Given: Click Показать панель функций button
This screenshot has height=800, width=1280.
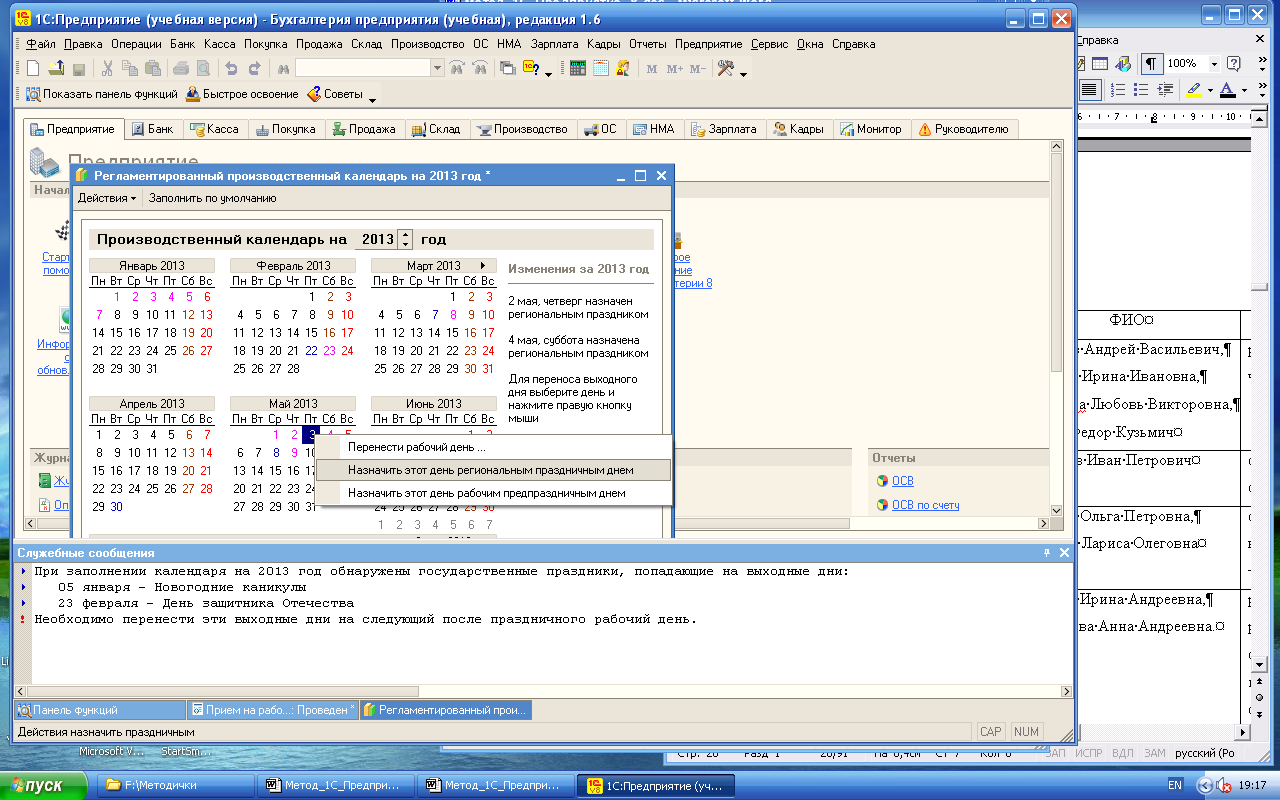Looking at the screenshot, I should pos(101,94).
